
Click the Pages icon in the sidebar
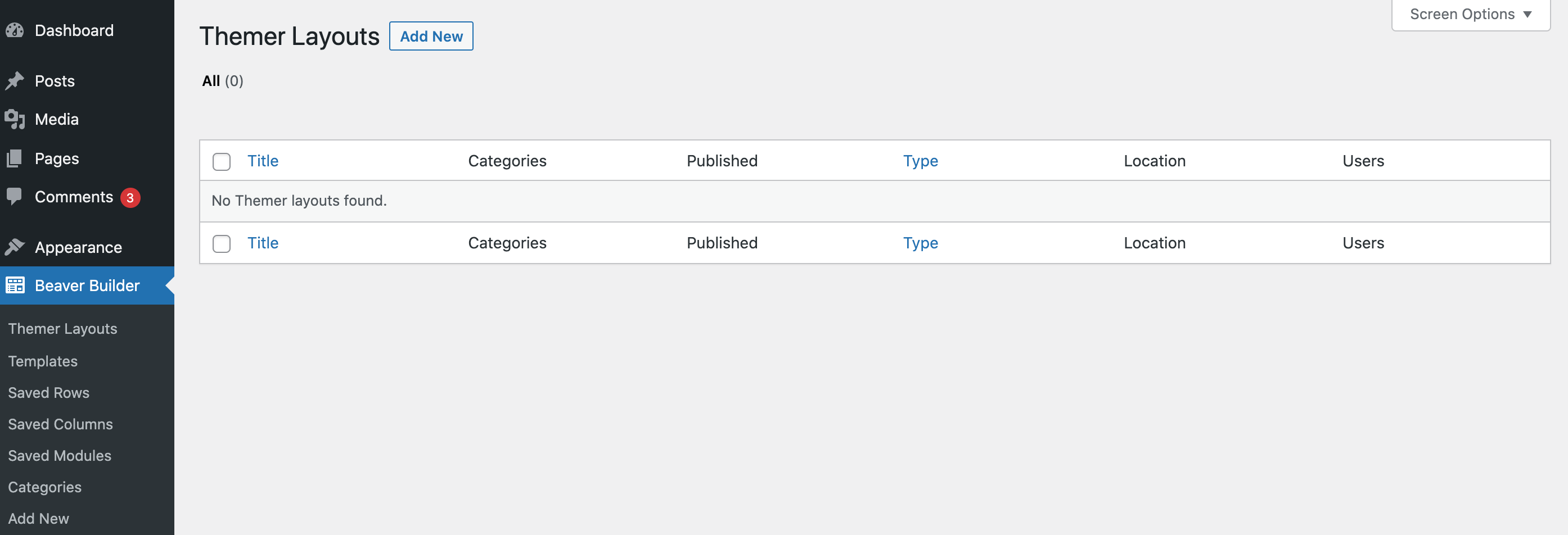[x=15, y=158]
